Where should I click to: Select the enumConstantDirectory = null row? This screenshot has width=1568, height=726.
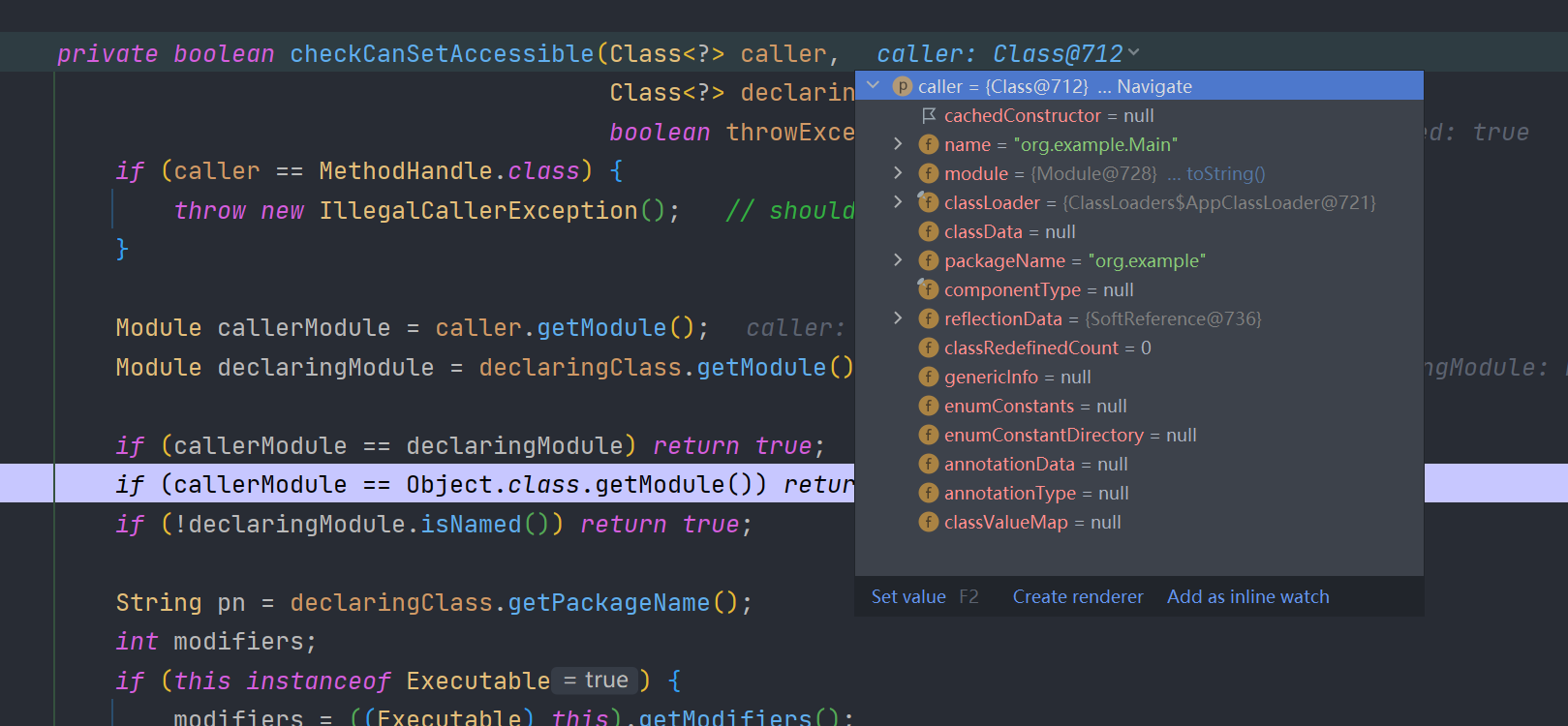pos(1139,435)
